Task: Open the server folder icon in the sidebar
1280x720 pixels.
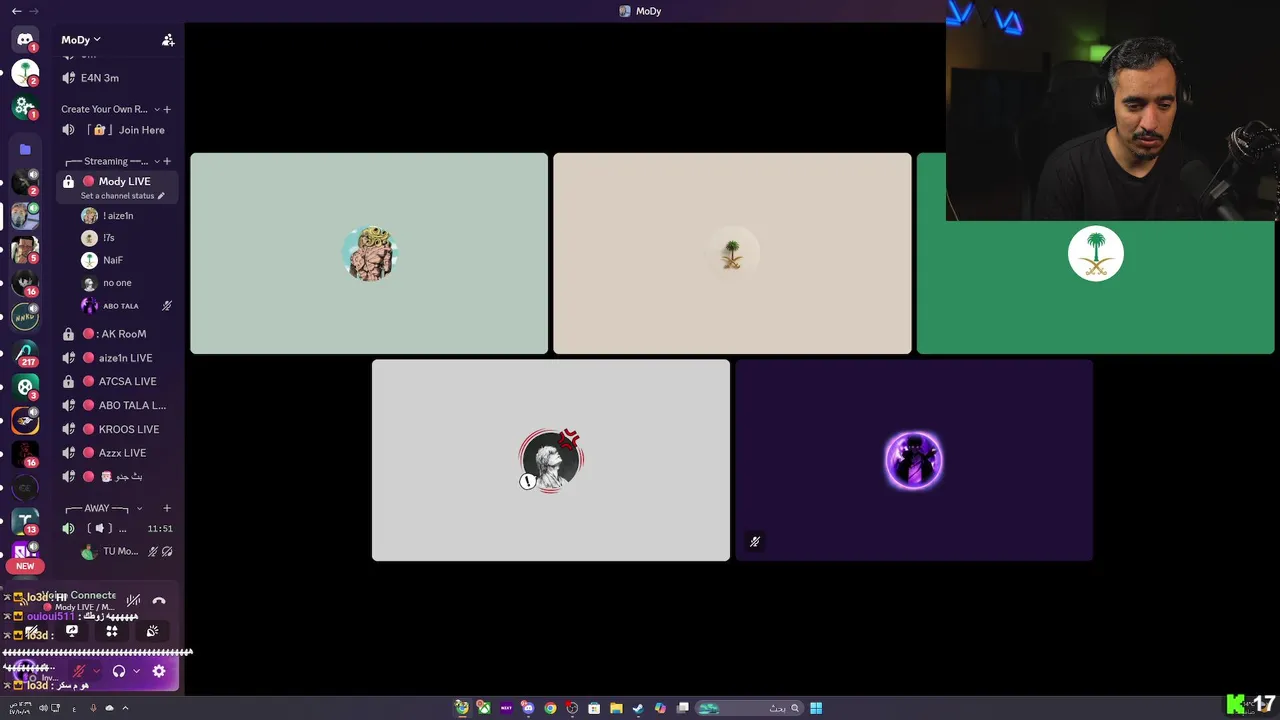Action: 25,150
